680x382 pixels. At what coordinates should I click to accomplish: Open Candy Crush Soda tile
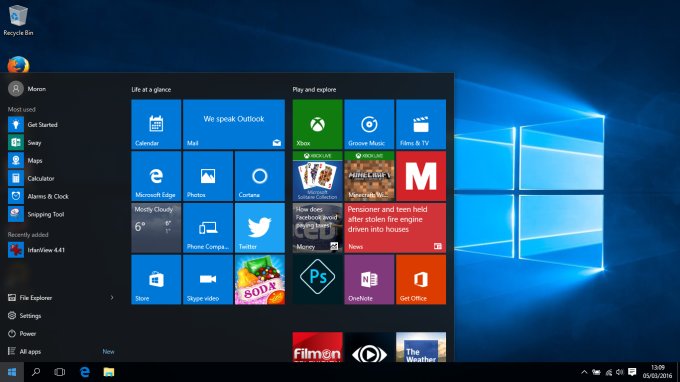click(259, 279)
